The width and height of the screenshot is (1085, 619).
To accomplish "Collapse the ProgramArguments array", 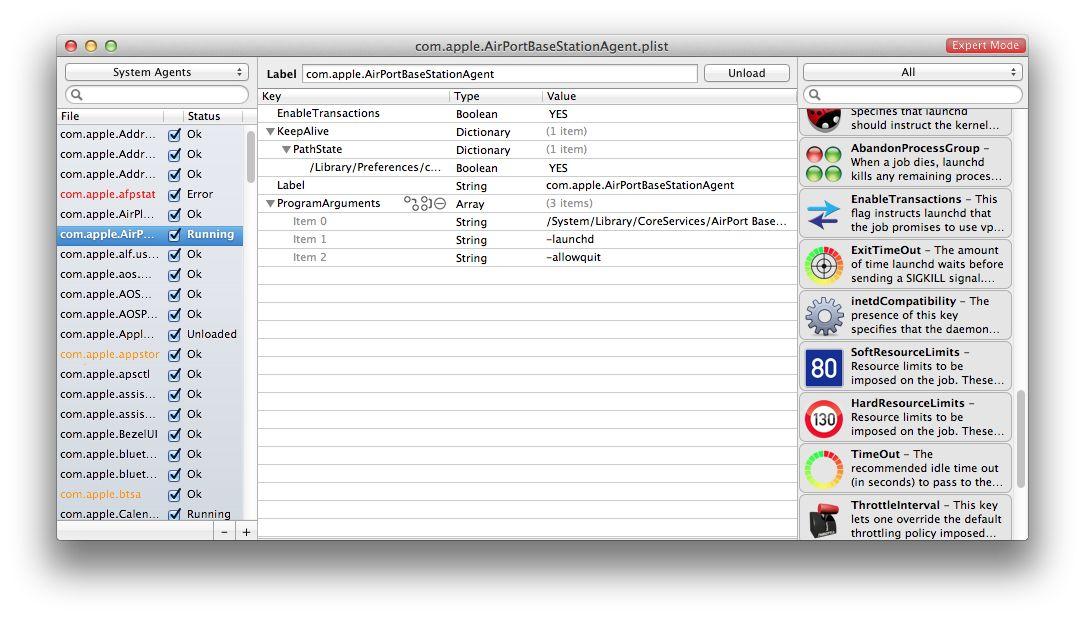I will coord(271,203).
